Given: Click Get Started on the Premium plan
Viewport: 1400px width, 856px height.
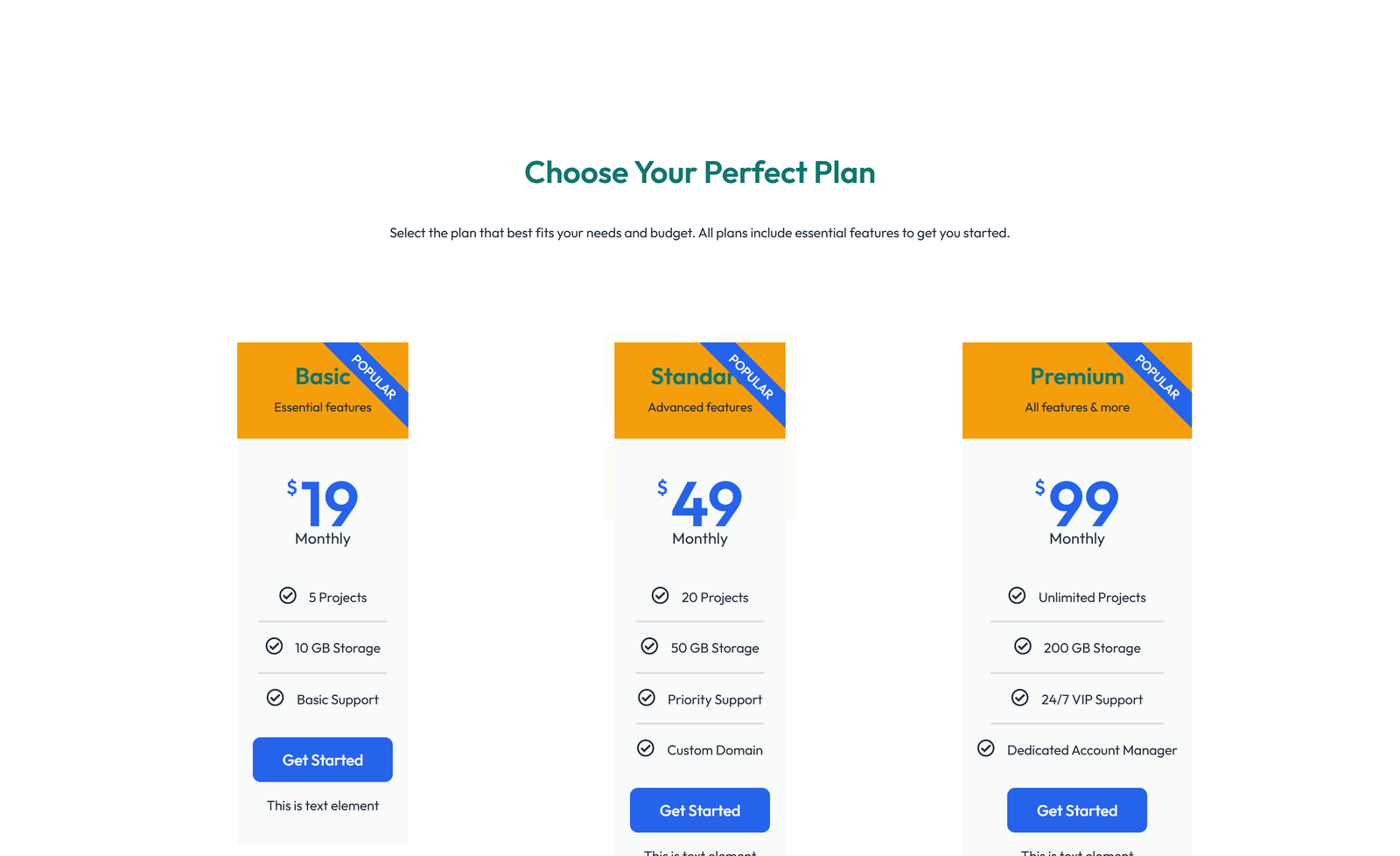Looking at the screenshot, I should [x=1077, y=810].
